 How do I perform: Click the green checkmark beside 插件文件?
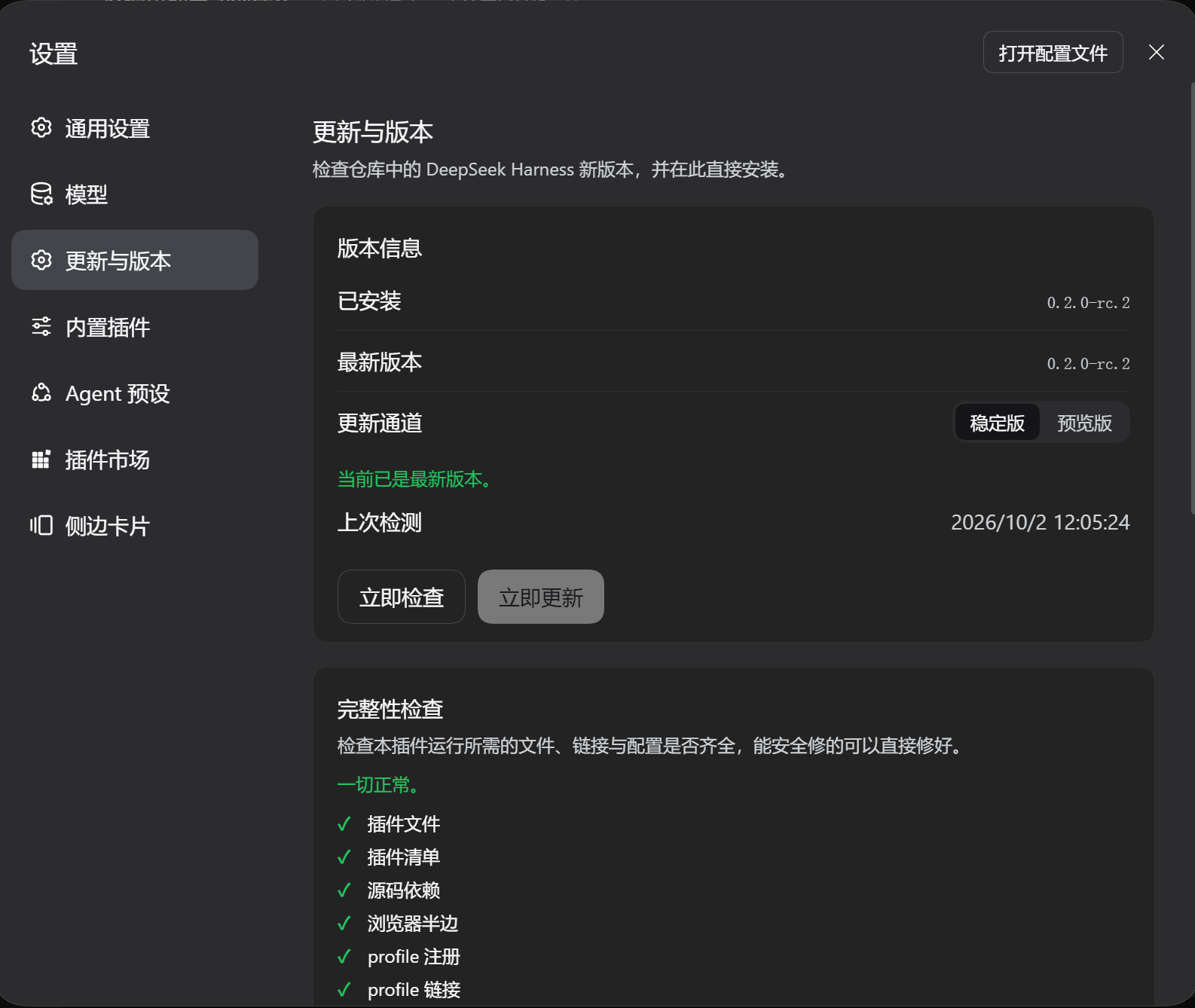[x=344, y=824]
